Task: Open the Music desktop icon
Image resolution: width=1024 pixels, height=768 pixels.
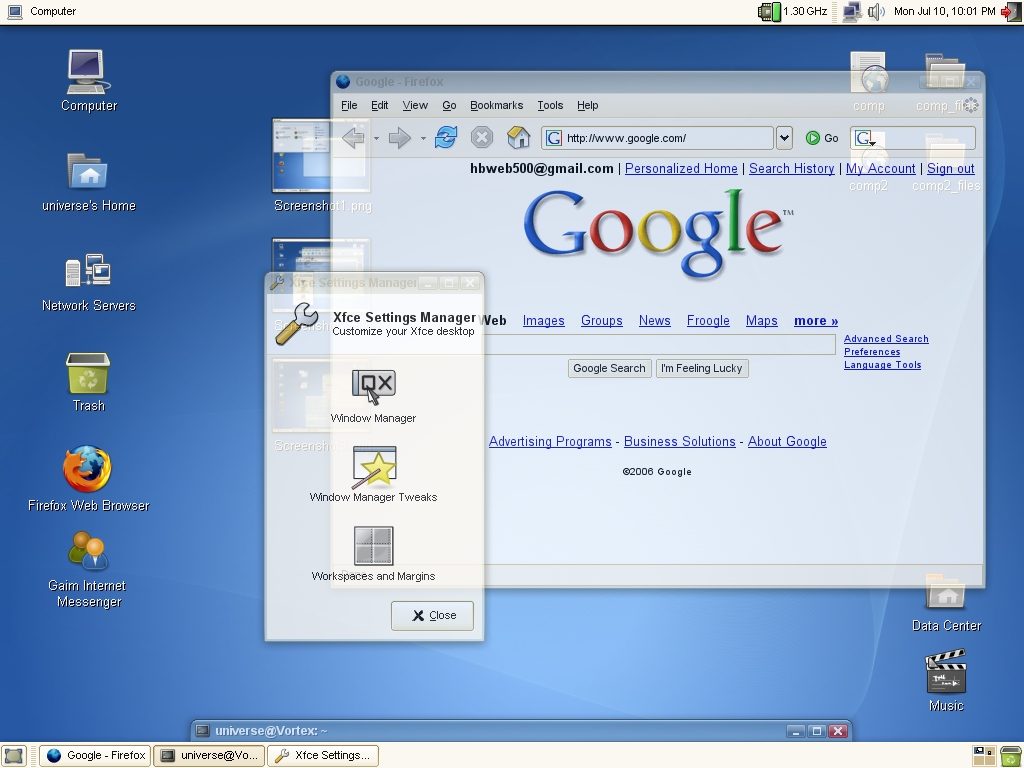Action: (x=946, y=680)
